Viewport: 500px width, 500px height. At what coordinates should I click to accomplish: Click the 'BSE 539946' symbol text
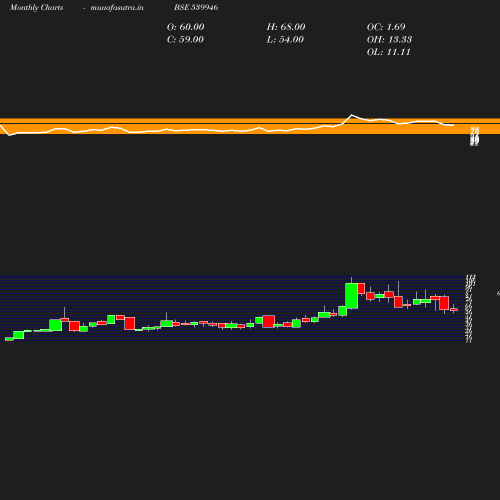coord(196,7)
